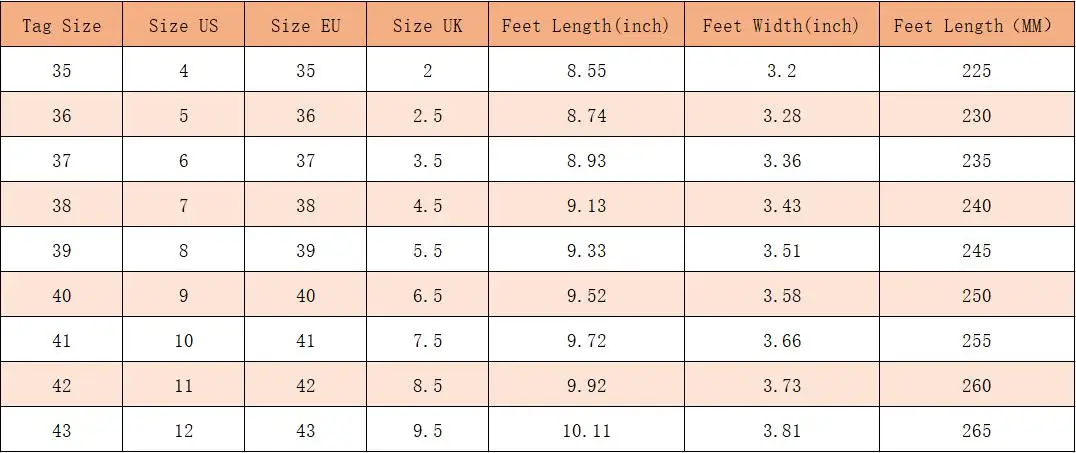Select the 8.55 feet length cell
This screenshot has width=1076, height=453.
point(586,71)
